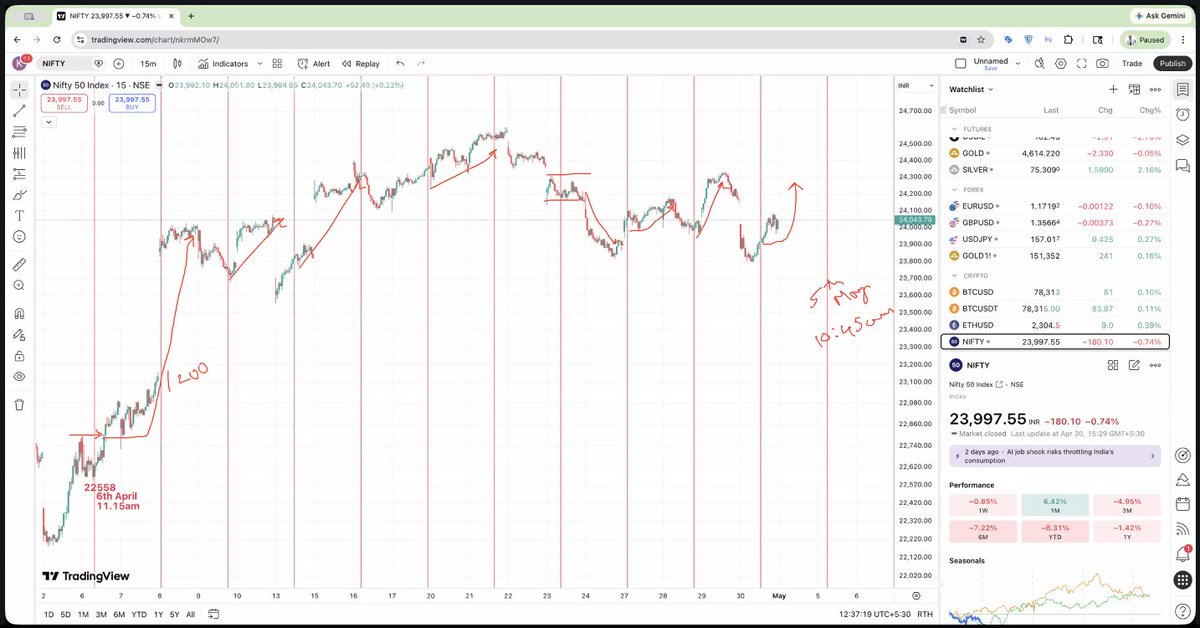Select GOLD row in the watchlist
This screenshot has width=1200, height=628.
(1055, 153)
